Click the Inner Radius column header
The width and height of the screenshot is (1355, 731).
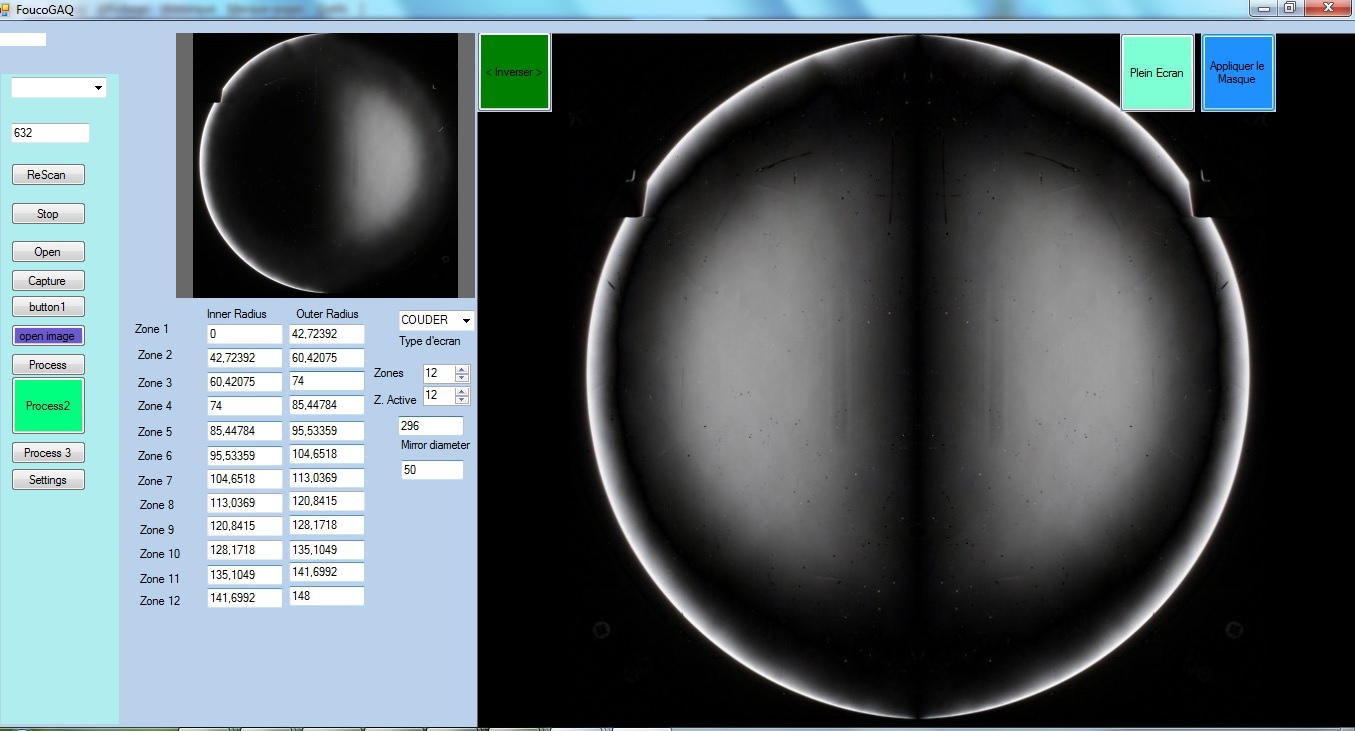click(x=239, y=314)
